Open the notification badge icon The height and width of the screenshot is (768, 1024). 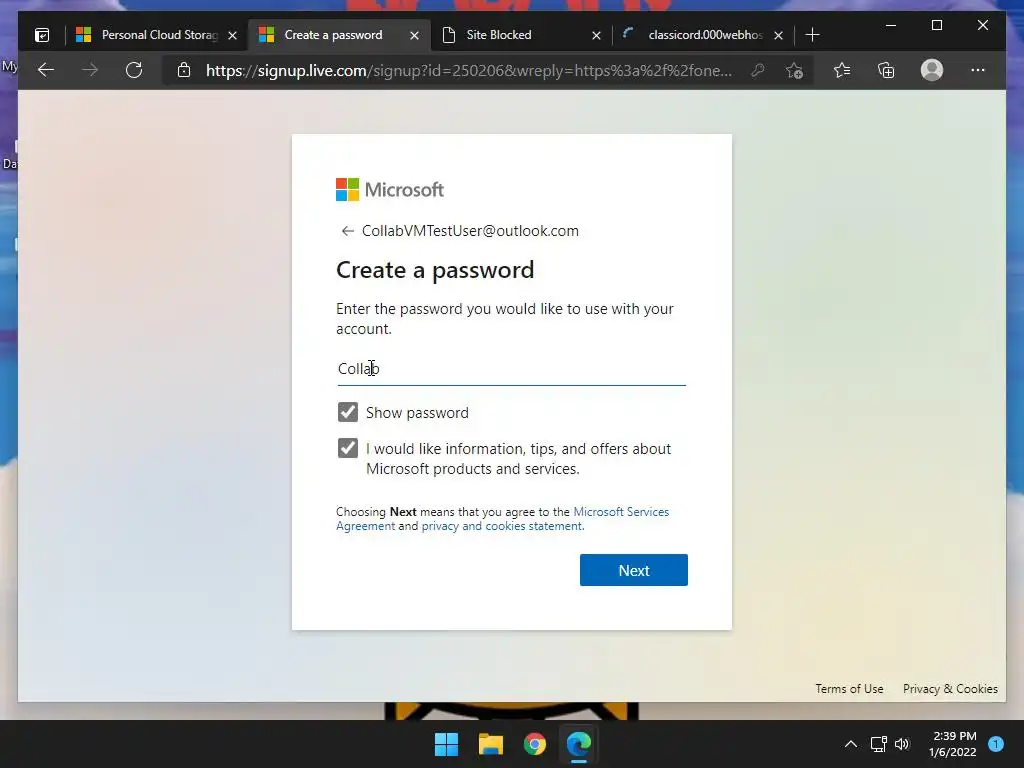(996, 744)
